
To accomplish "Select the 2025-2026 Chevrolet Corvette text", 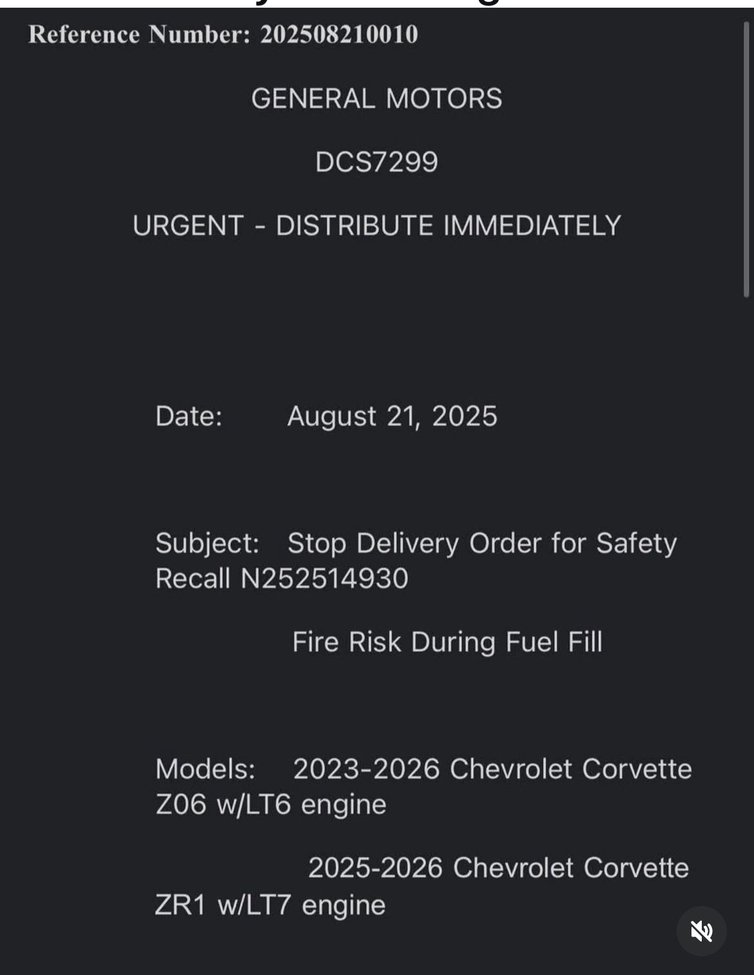I will coord(499,868).
